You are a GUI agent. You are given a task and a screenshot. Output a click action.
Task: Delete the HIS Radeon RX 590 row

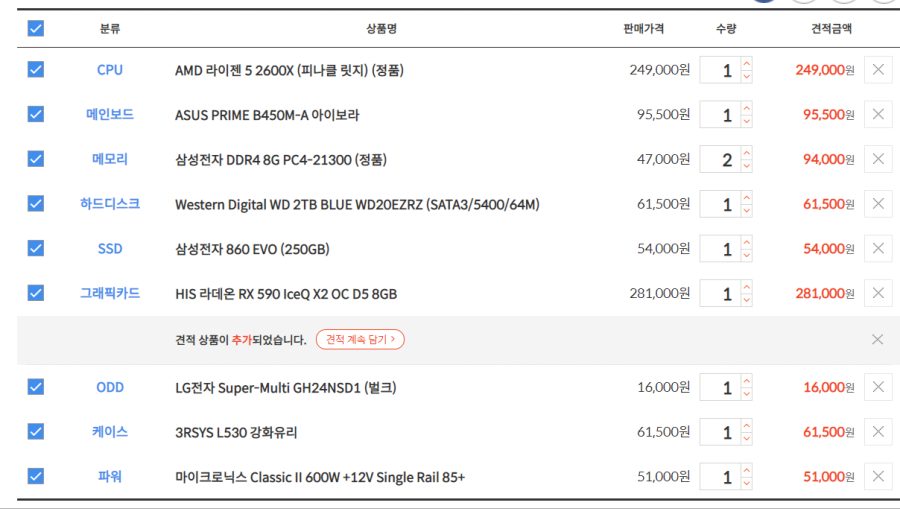(878, 293)
